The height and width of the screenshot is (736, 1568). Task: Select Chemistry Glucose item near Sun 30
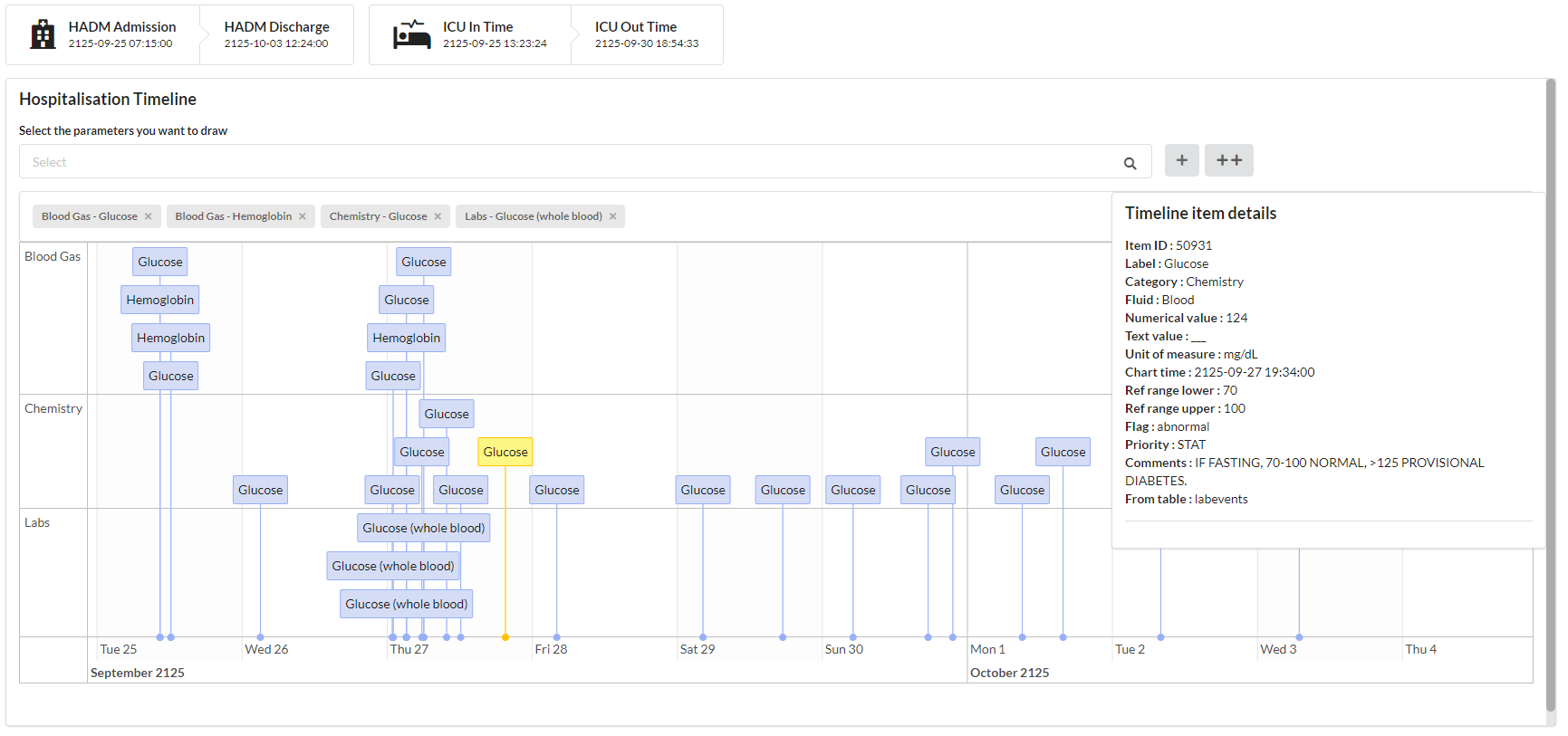[x=853, y=490]
